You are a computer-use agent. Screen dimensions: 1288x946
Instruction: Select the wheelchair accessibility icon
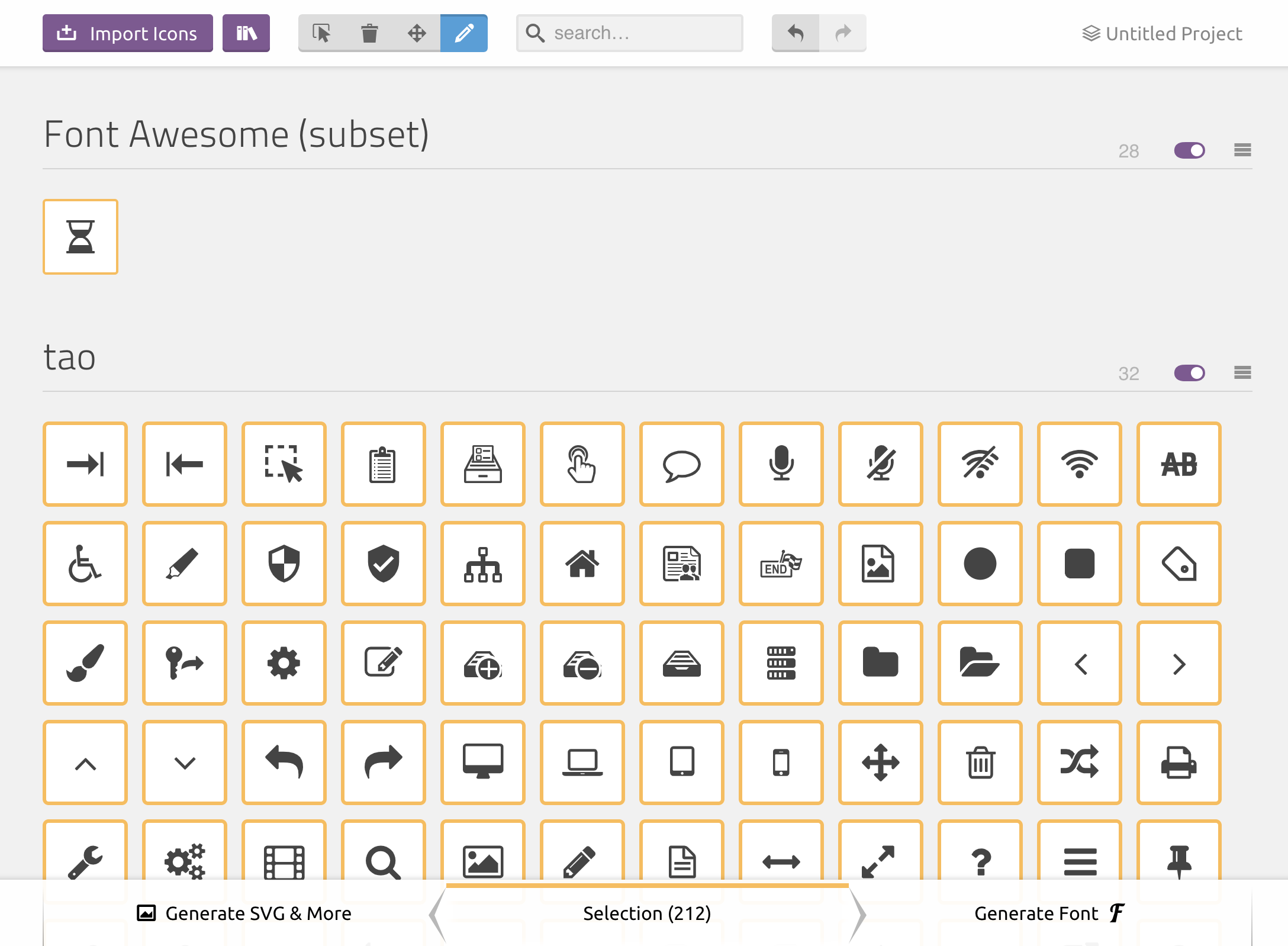85,564
